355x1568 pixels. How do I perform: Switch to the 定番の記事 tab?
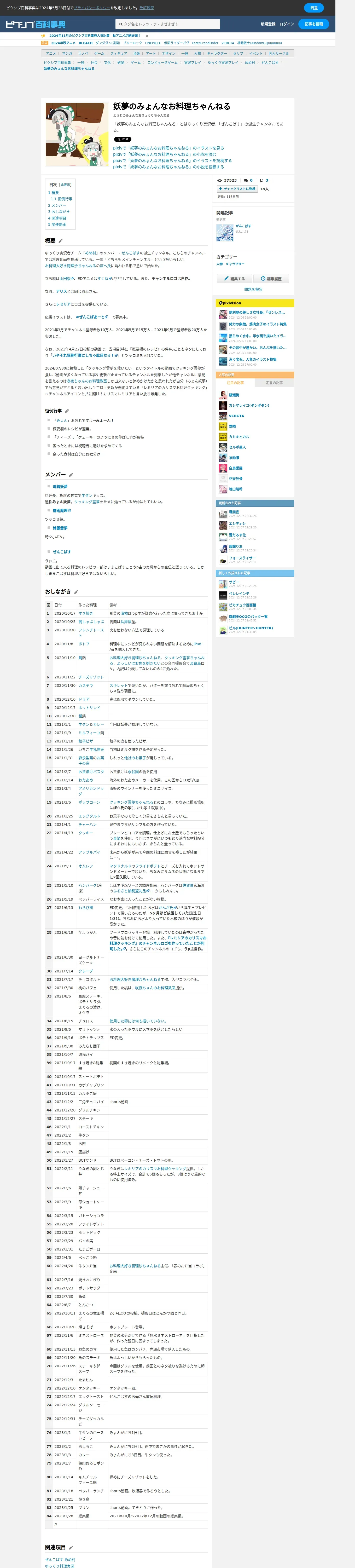[274, 383]
